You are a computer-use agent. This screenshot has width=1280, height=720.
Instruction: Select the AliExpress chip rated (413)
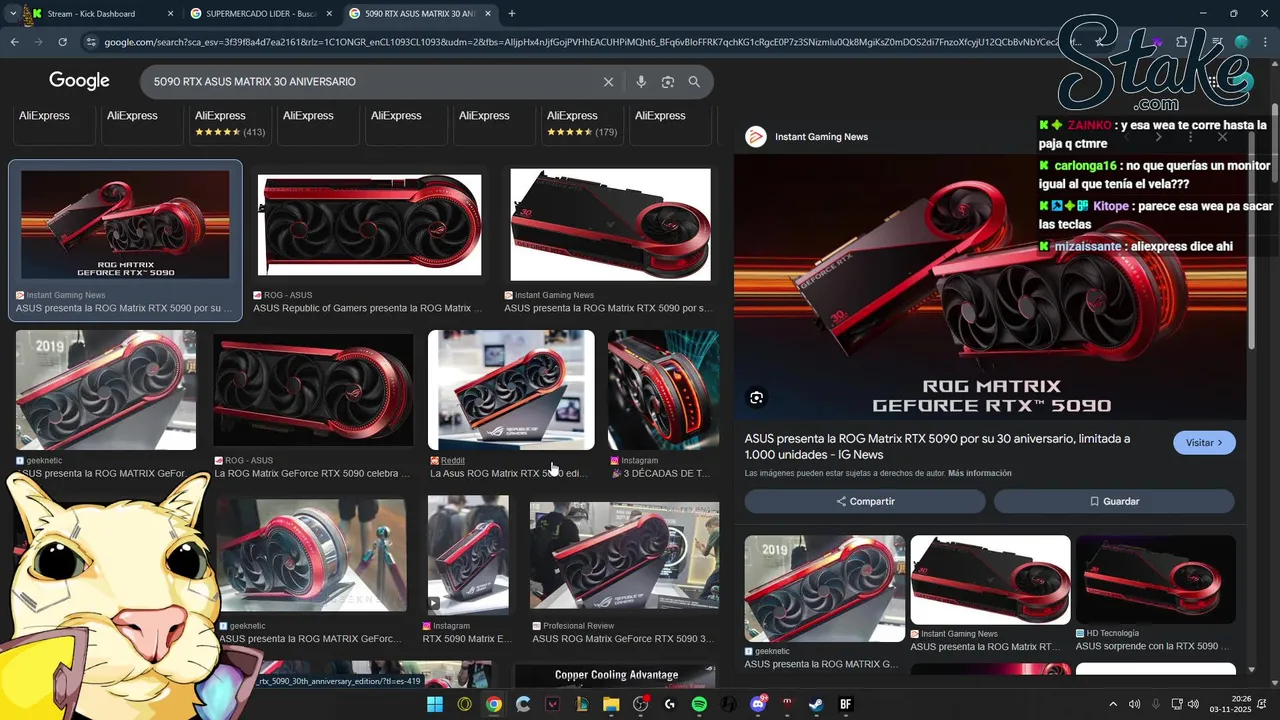(230, 123)
